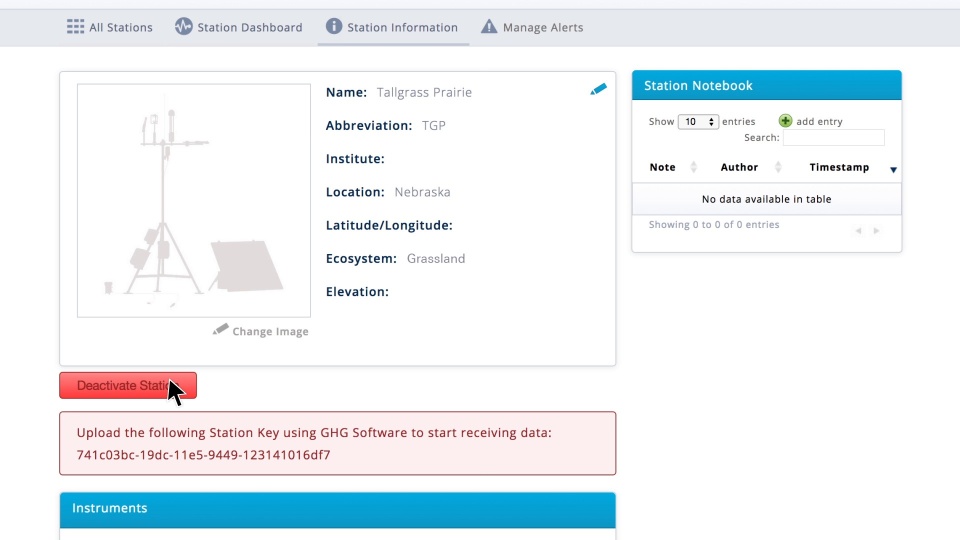Click the Note column header
The height and width of the screenshot is (540, 960).
(662, 167)
